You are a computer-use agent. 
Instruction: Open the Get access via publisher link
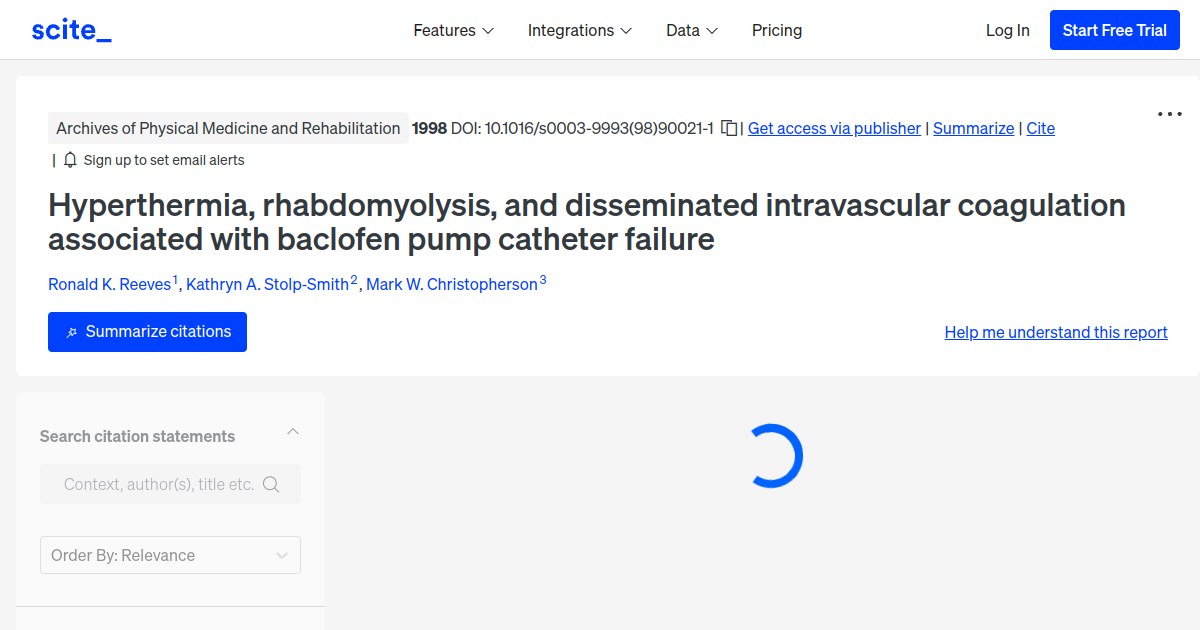[x=834, y=128]
